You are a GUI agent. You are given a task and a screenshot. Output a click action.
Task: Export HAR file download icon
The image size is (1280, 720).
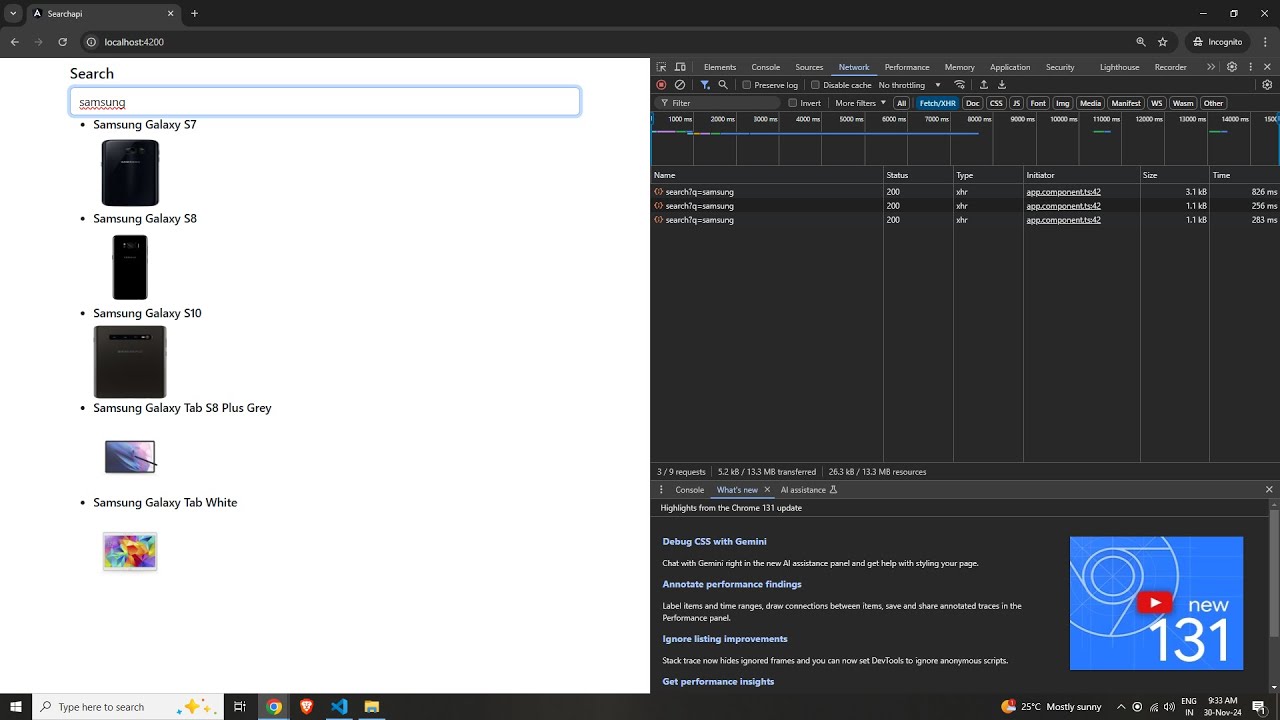[x=1002, y=85]
